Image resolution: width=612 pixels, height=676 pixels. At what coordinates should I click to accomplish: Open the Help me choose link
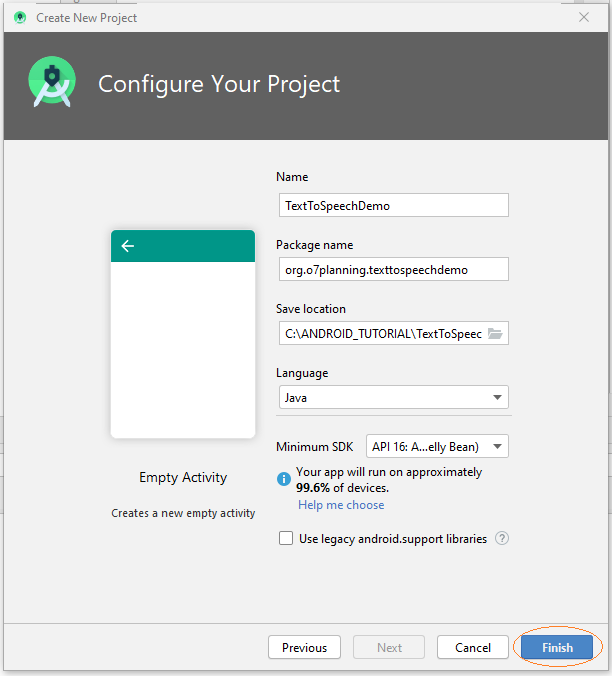pos(341,505)
